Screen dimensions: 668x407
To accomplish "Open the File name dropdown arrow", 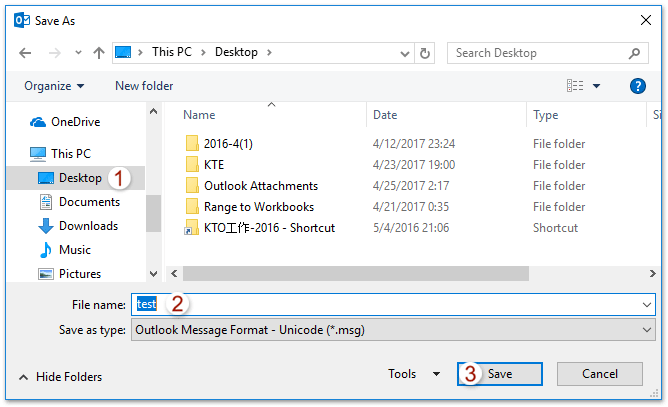I will pyautogui.click(x=647, y=305).
